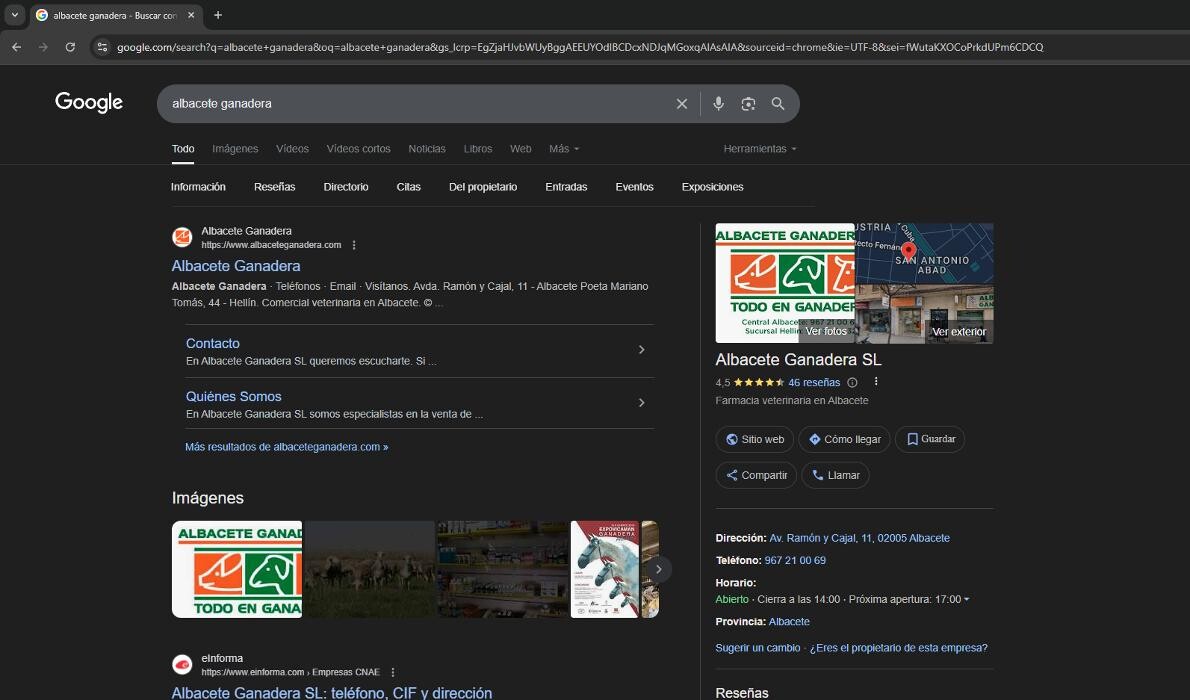Screen dimensions: 1190x700
Task: Reload the page with refresh icon
Action: [x=70, y=47]
